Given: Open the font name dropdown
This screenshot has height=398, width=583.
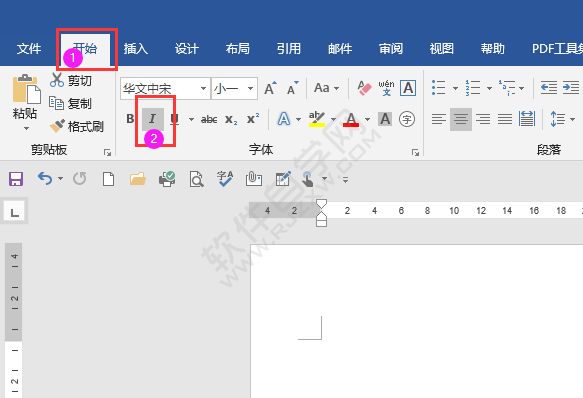Looking at the screenshot, I should (203, 89).
